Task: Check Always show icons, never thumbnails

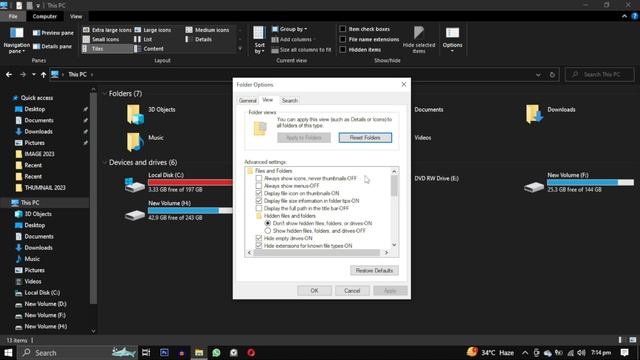Action: click(x=259, y=178)
